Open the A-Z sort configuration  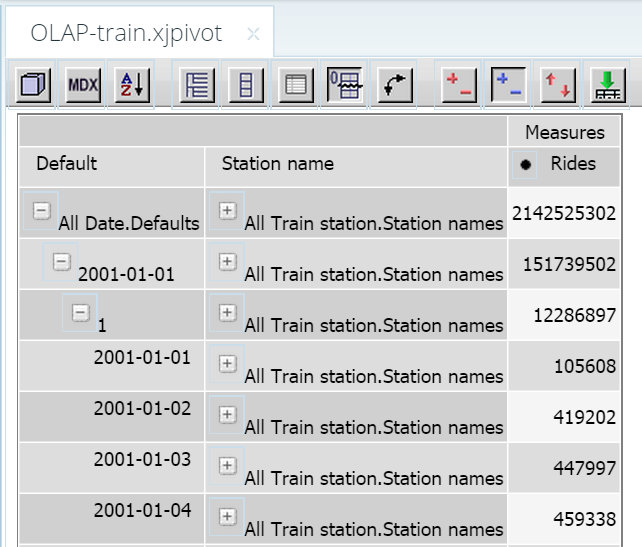(x=132, y=85)
